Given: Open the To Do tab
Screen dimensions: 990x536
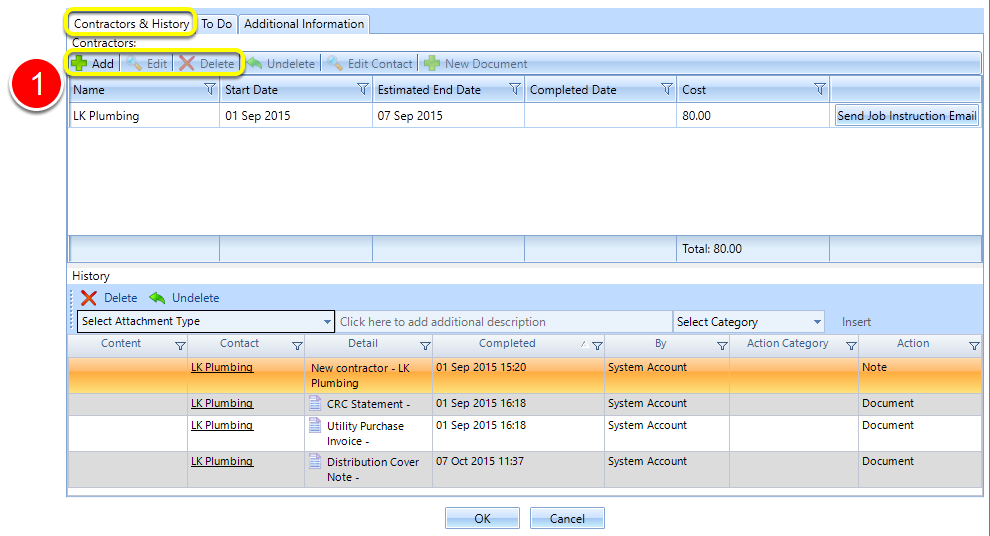Looking at the screenshot, I should tap(217, 23).
